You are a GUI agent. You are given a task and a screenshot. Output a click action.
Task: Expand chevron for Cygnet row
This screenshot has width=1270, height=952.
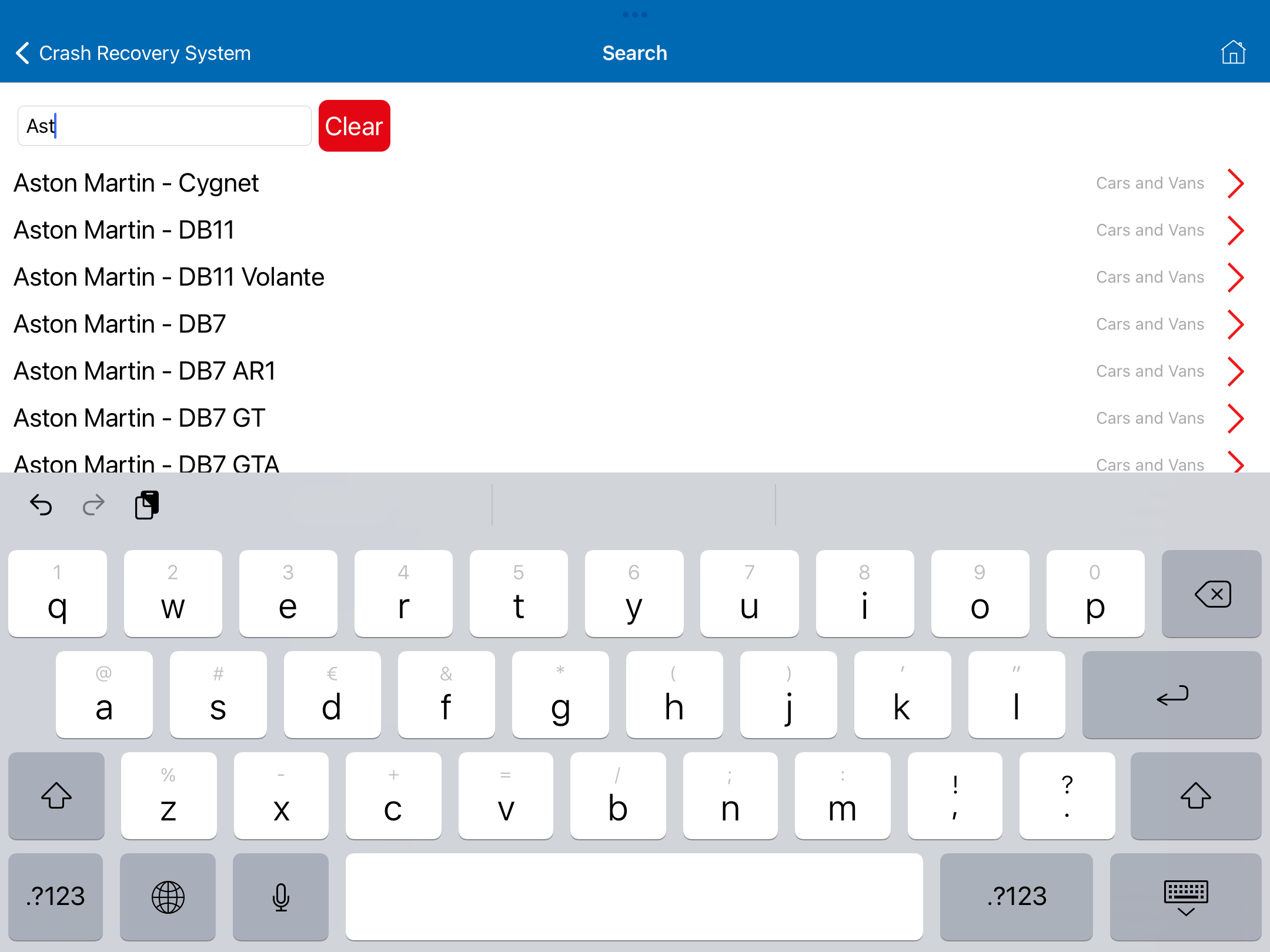coord(1236,183)
